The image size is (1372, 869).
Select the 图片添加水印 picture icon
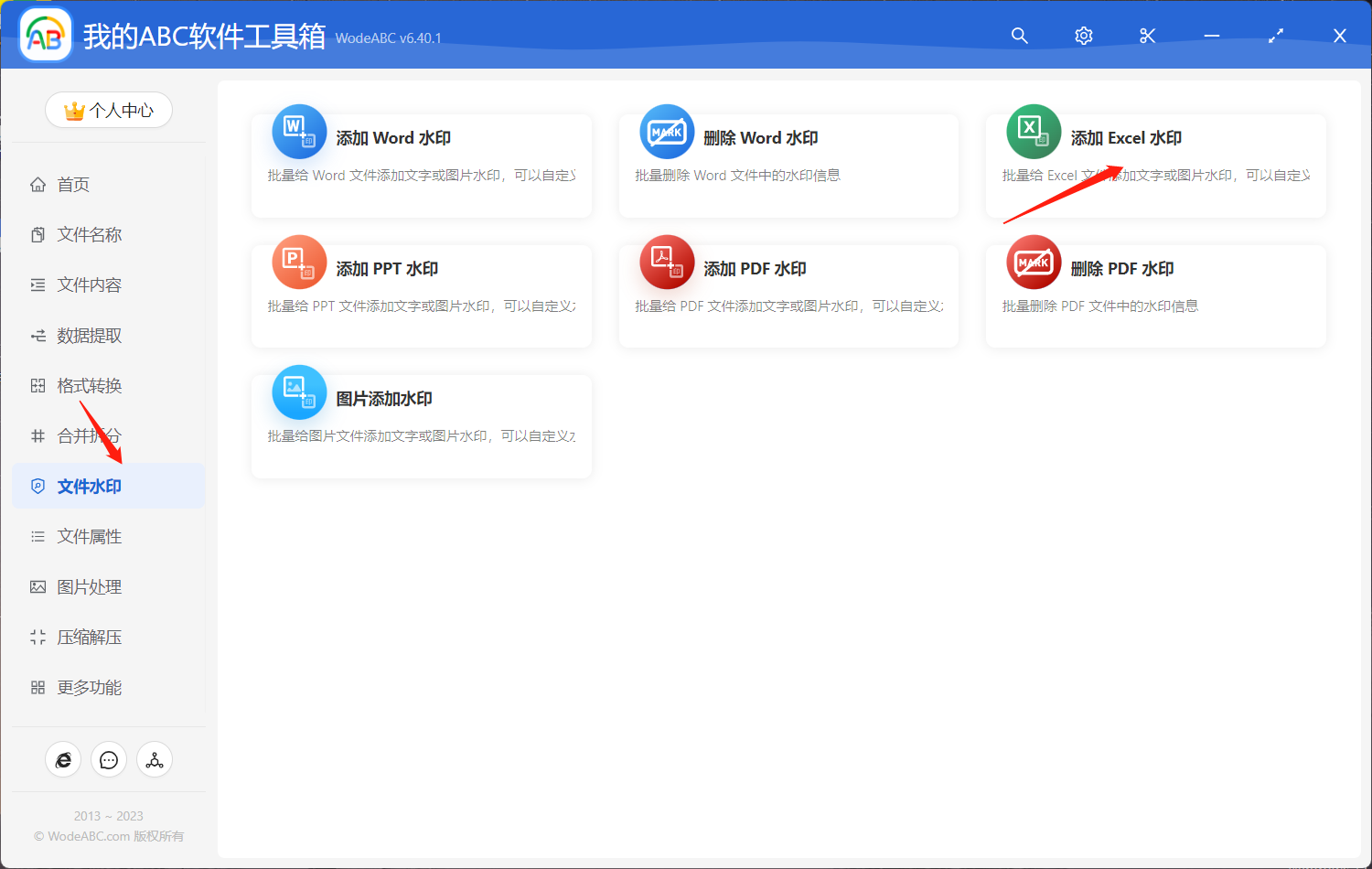coord(299,392)
